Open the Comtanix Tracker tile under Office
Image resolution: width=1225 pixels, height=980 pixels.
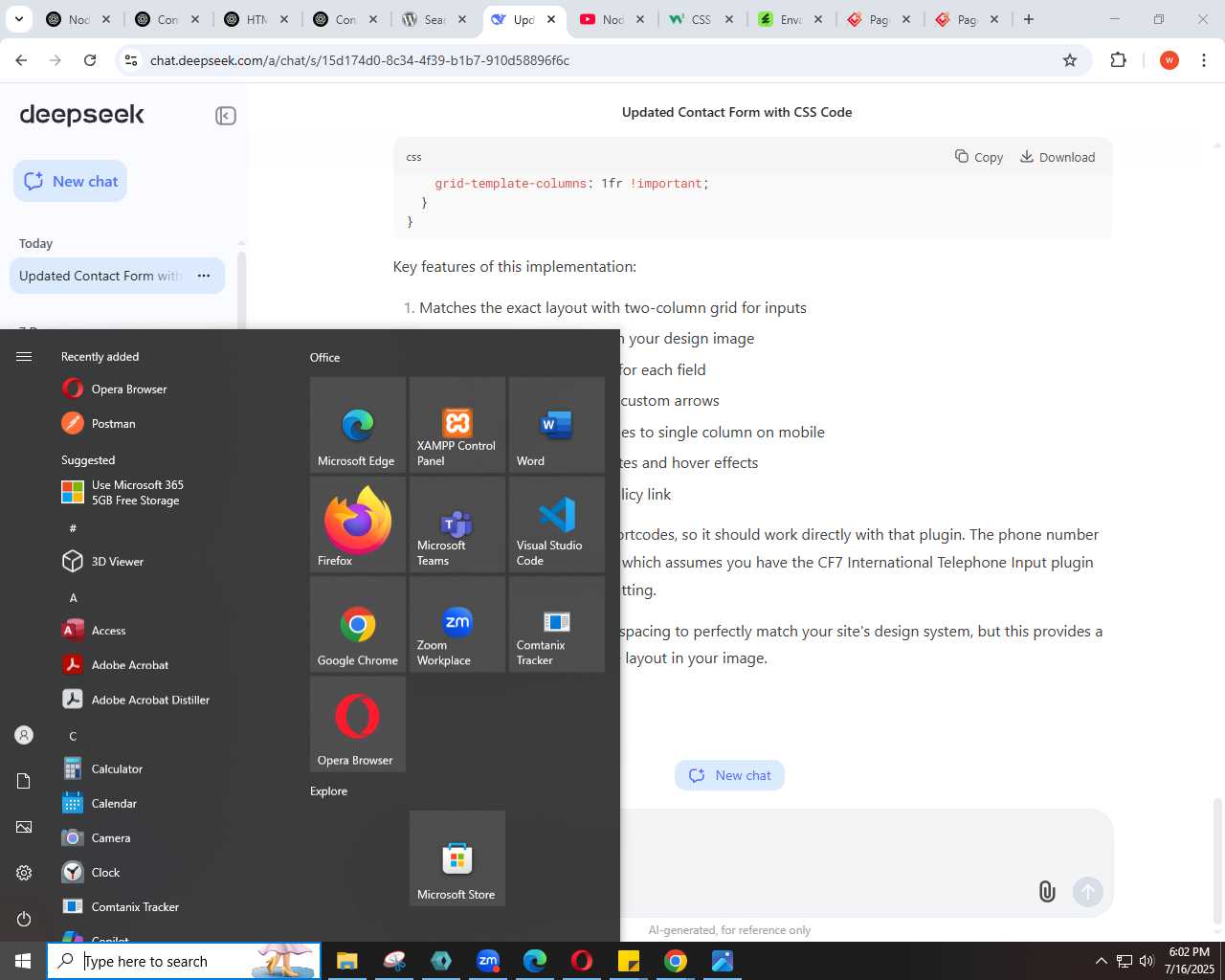pyautogui.click(x=557, y=624)
